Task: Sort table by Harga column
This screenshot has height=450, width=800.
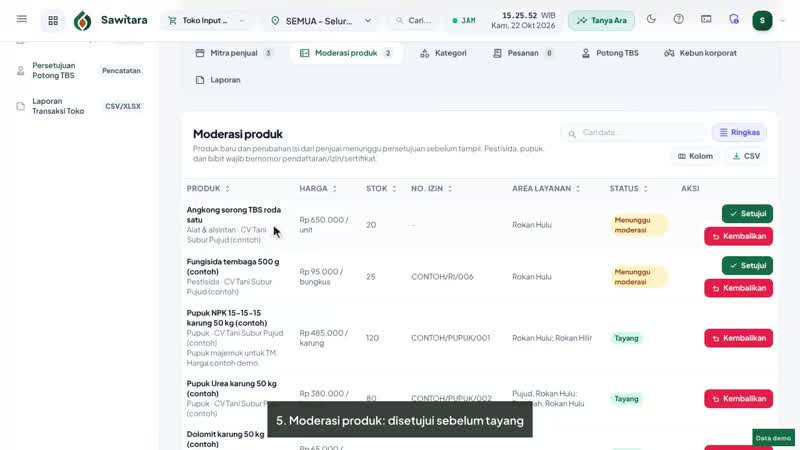Action: (x=318, y=188)
